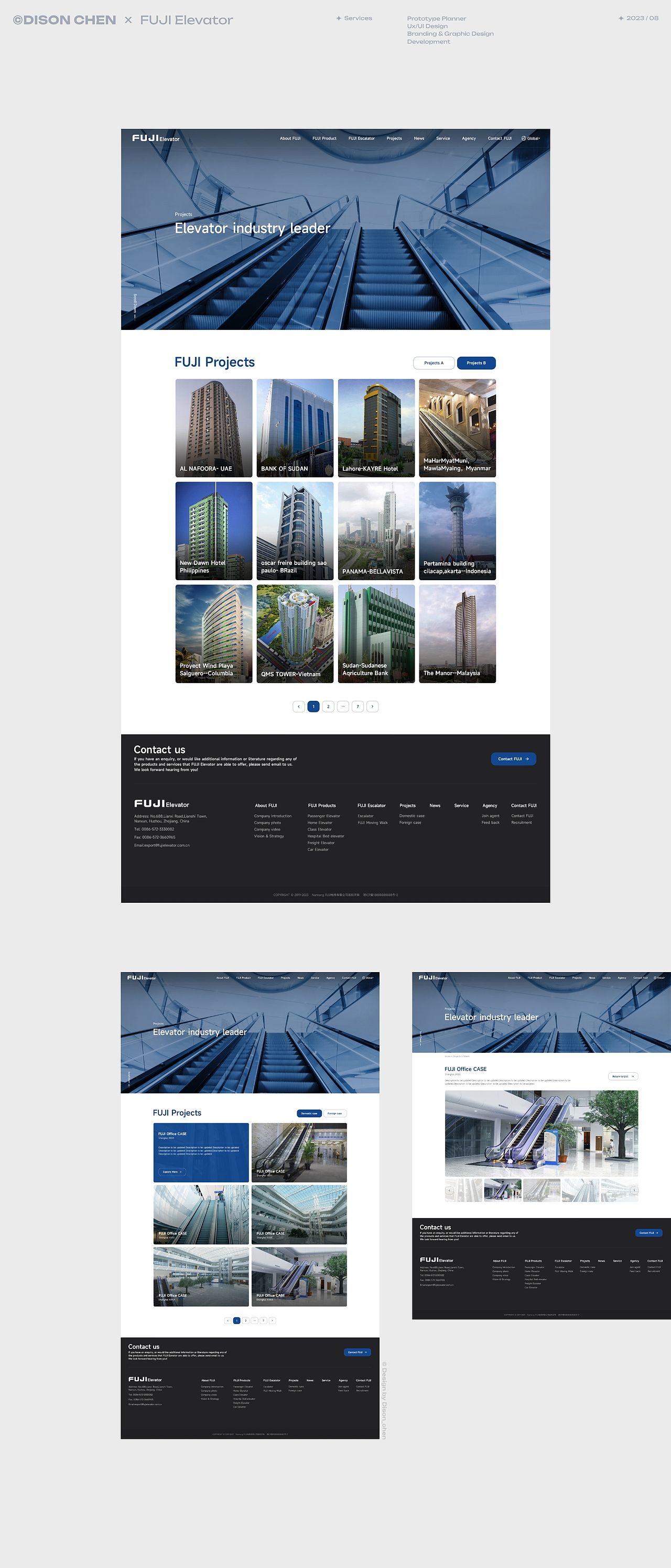Open Foreign case link in main mockup footer

(410, 823)
